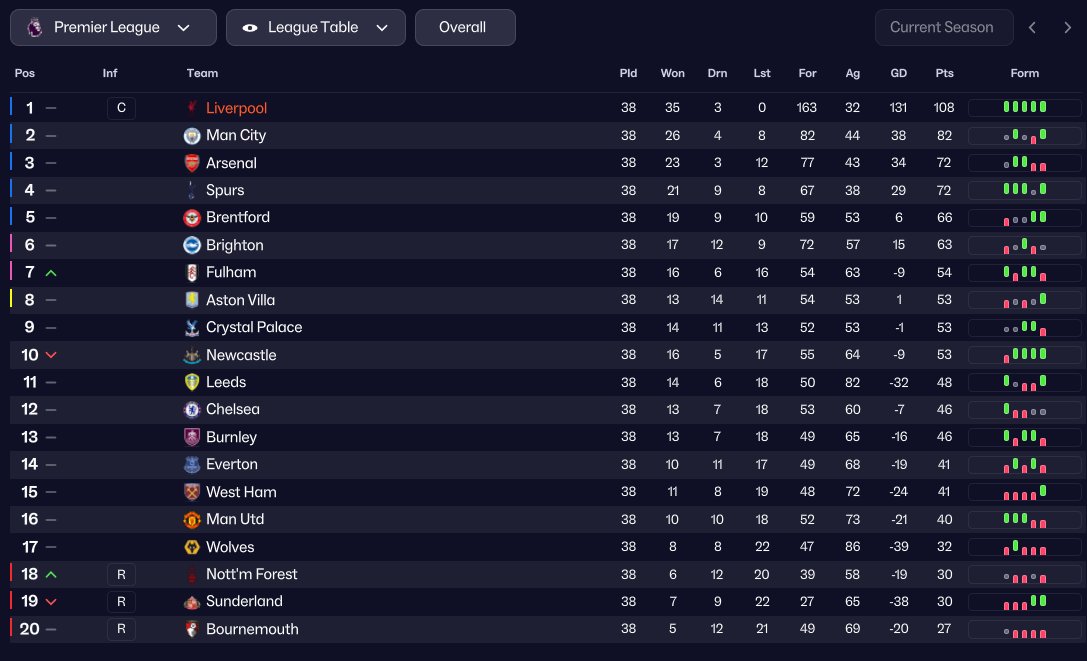Sort table by GD column header
Viewport: 1087px width, 661px height.
click(898, 73)
